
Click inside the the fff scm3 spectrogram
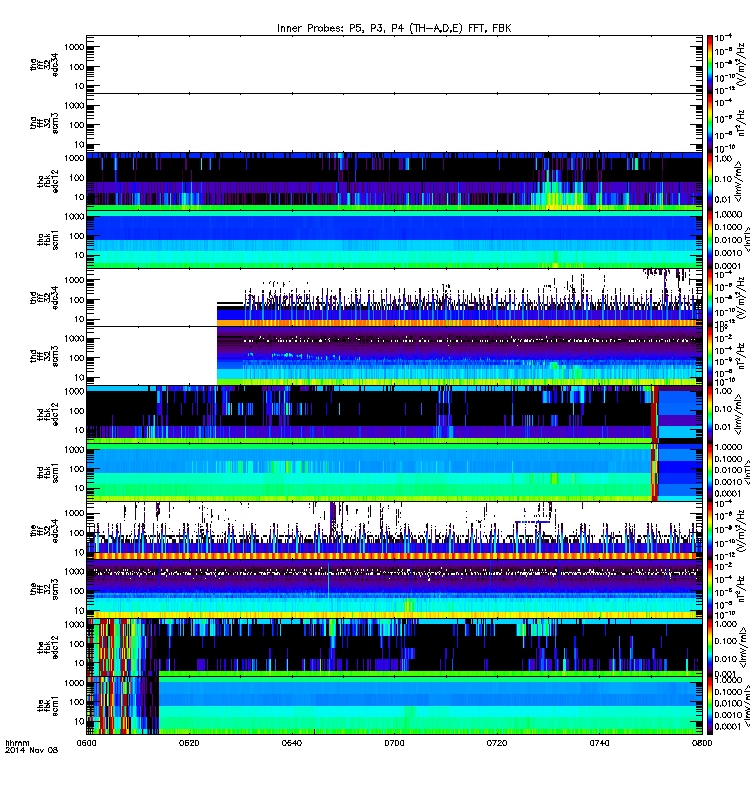tap(394, 589)
